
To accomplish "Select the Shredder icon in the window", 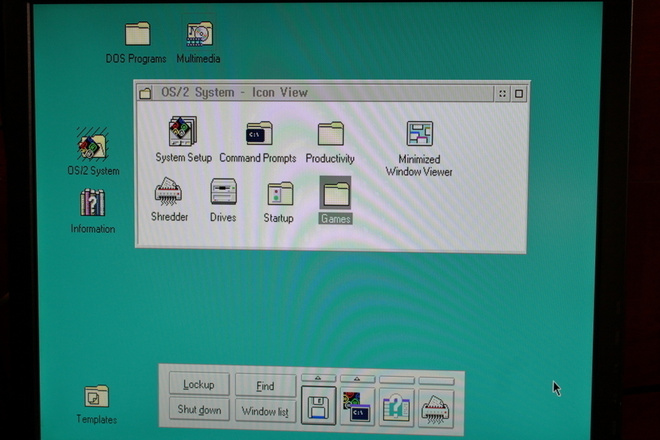I will point(168,192).
